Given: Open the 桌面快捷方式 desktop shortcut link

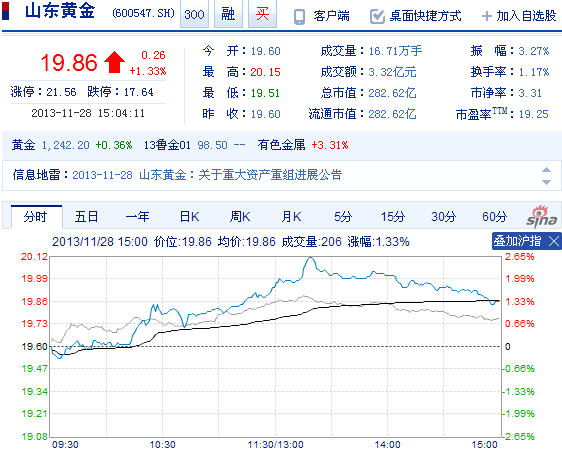Looking at the screenshot, I should point(425,16).
